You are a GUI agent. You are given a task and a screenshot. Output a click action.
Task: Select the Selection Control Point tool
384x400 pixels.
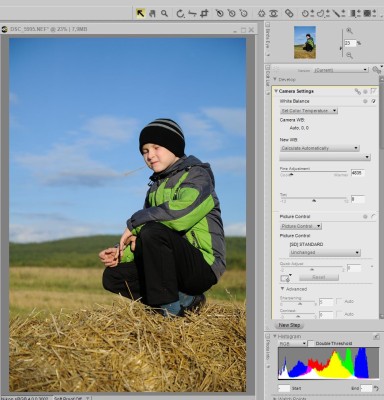click(307, 13)
